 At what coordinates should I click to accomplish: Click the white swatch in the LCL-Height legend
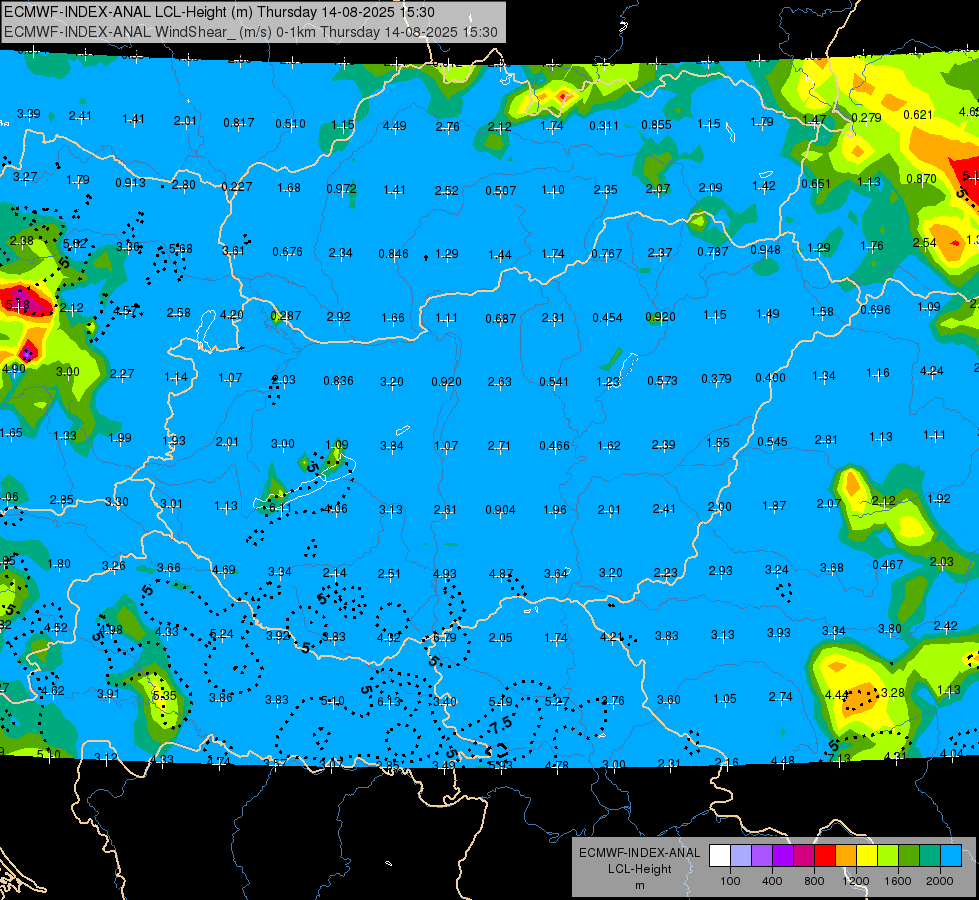click(x=720, y=856)
